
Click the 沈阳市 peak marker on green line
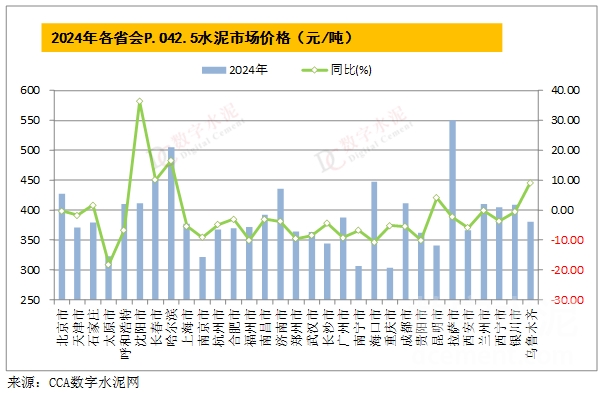coord(140,101)
